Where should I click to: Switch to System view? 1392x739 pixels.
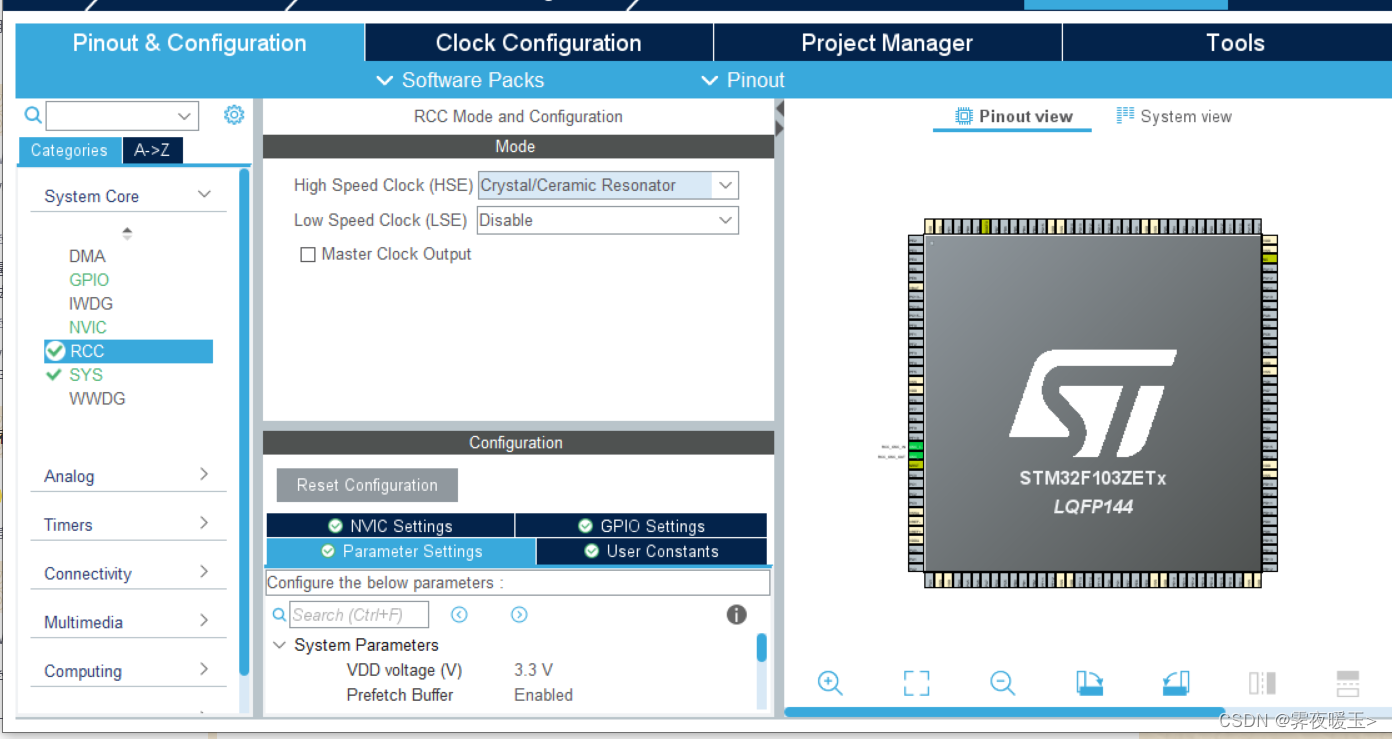point(1174,116)
